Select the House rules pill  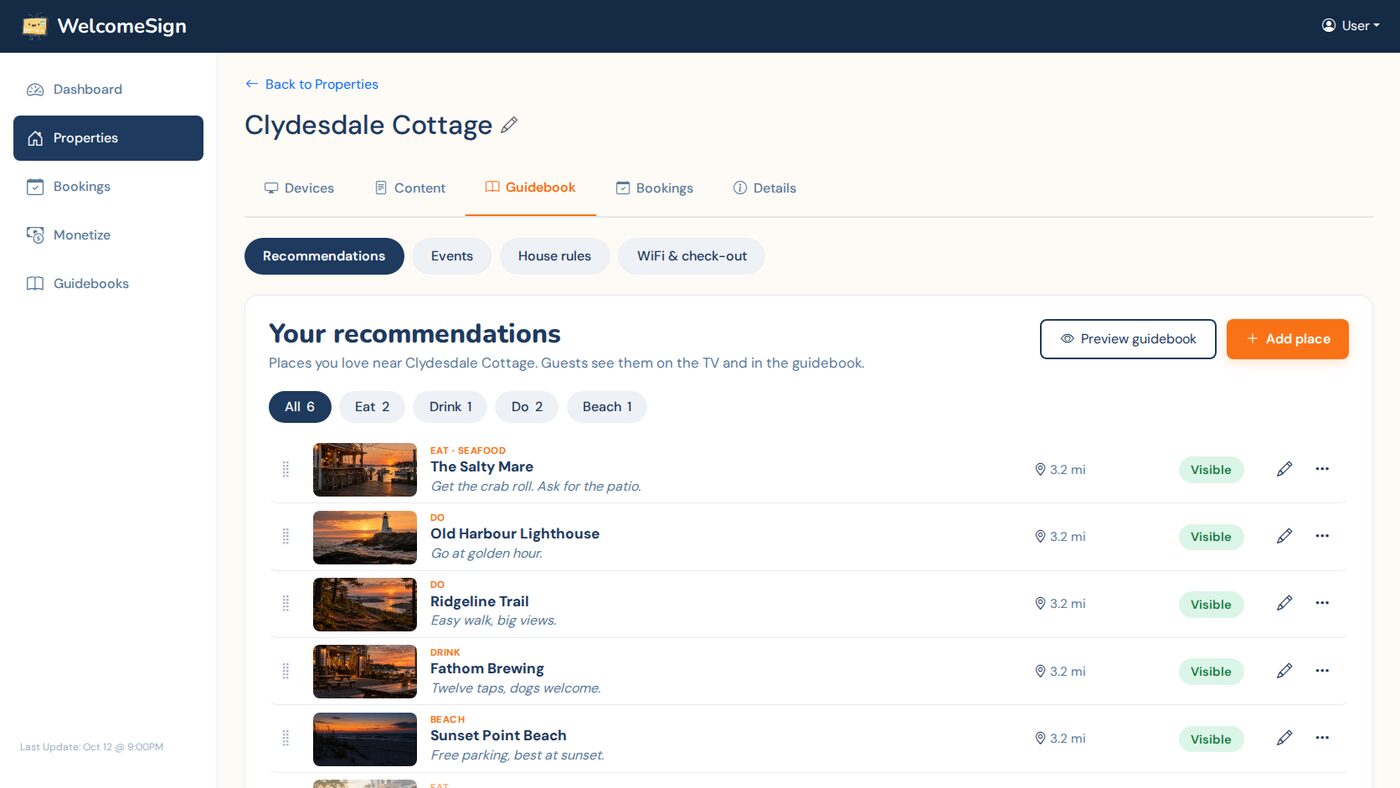554,256
